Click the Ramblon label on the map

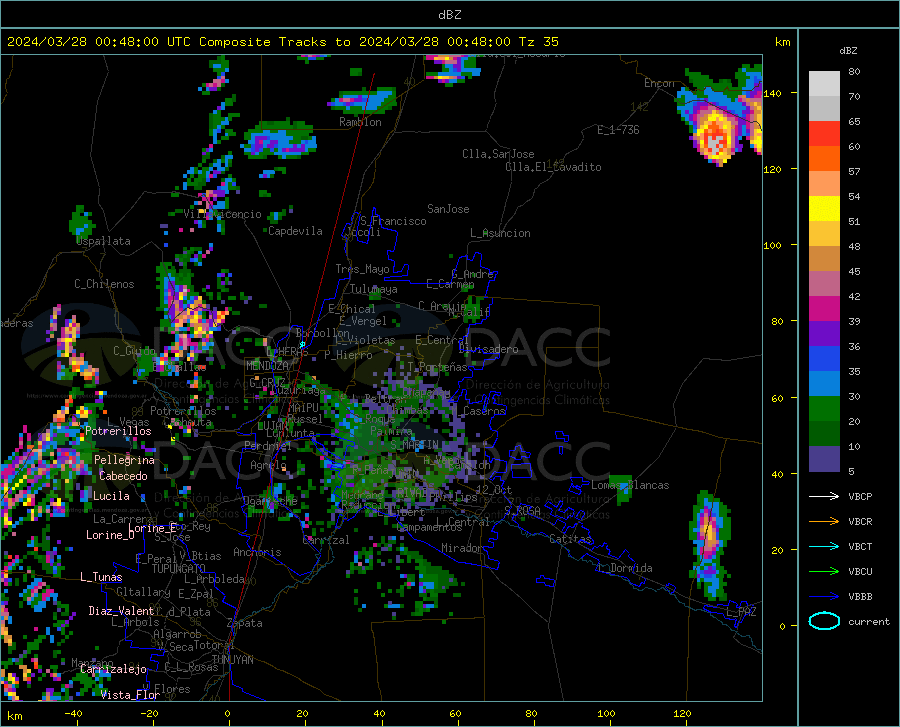click(x=360, y=122)
